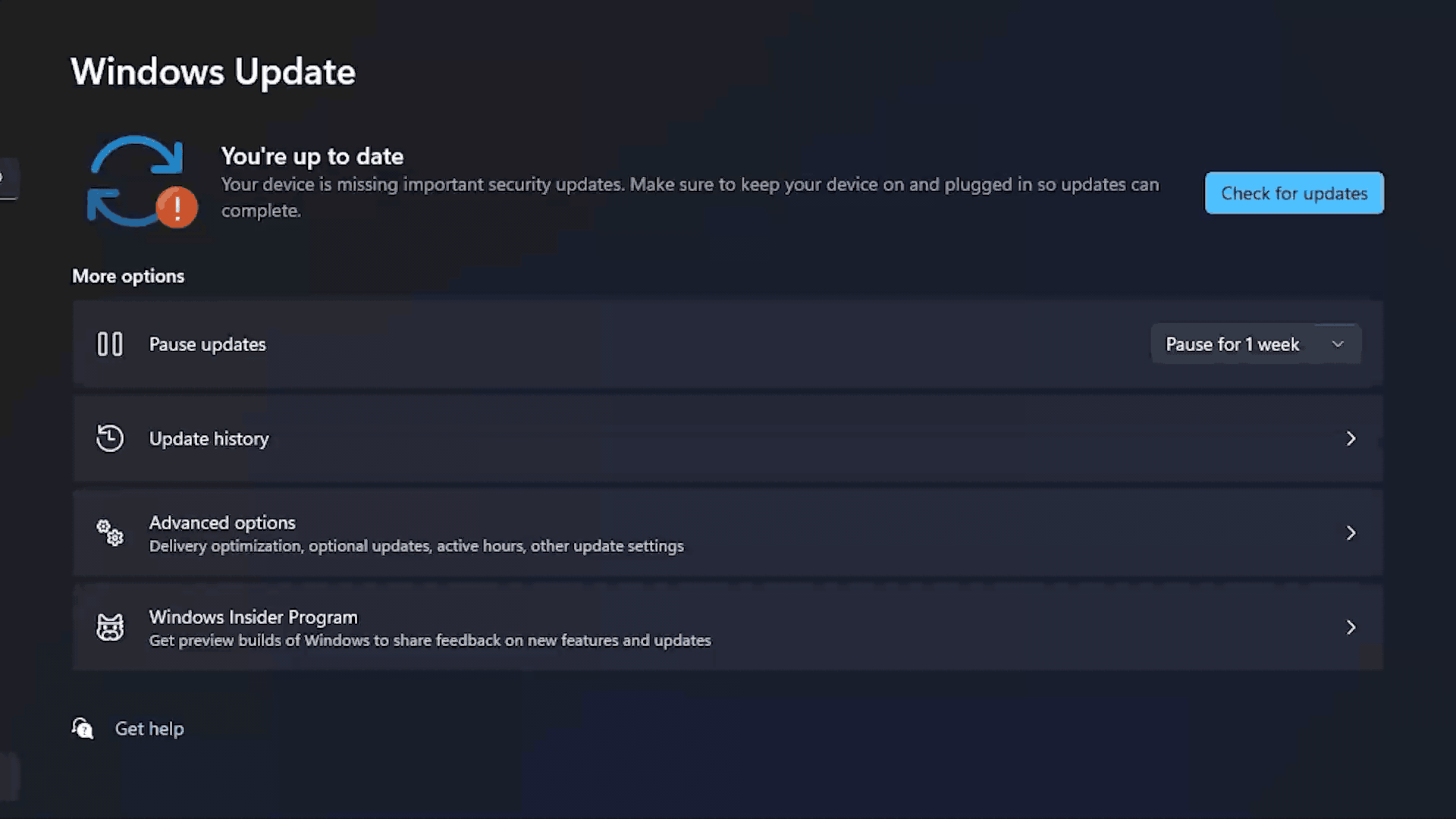Click the blue sync arrows update icon
Screen dimensions: 1456x819
[x=136, y=180]
